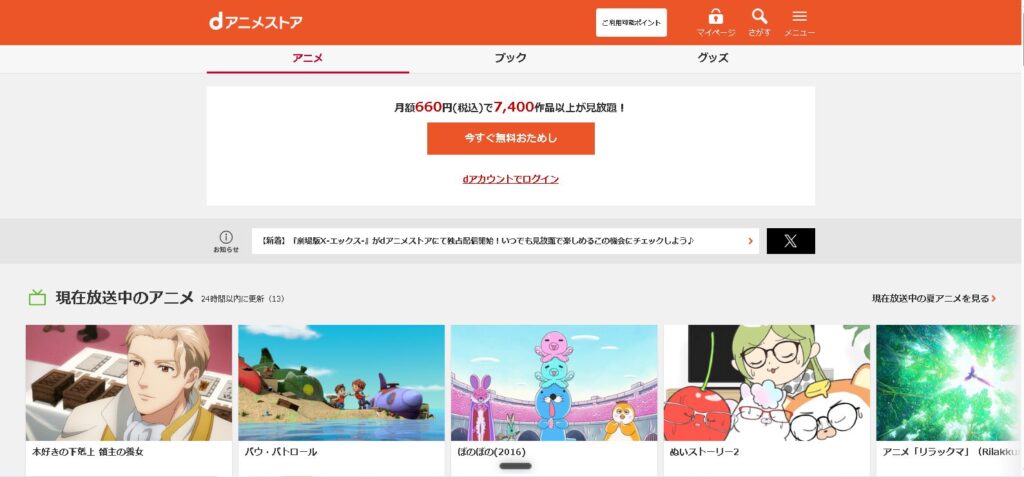
Task: Select the アニメ tab
Action: (308, 58)
